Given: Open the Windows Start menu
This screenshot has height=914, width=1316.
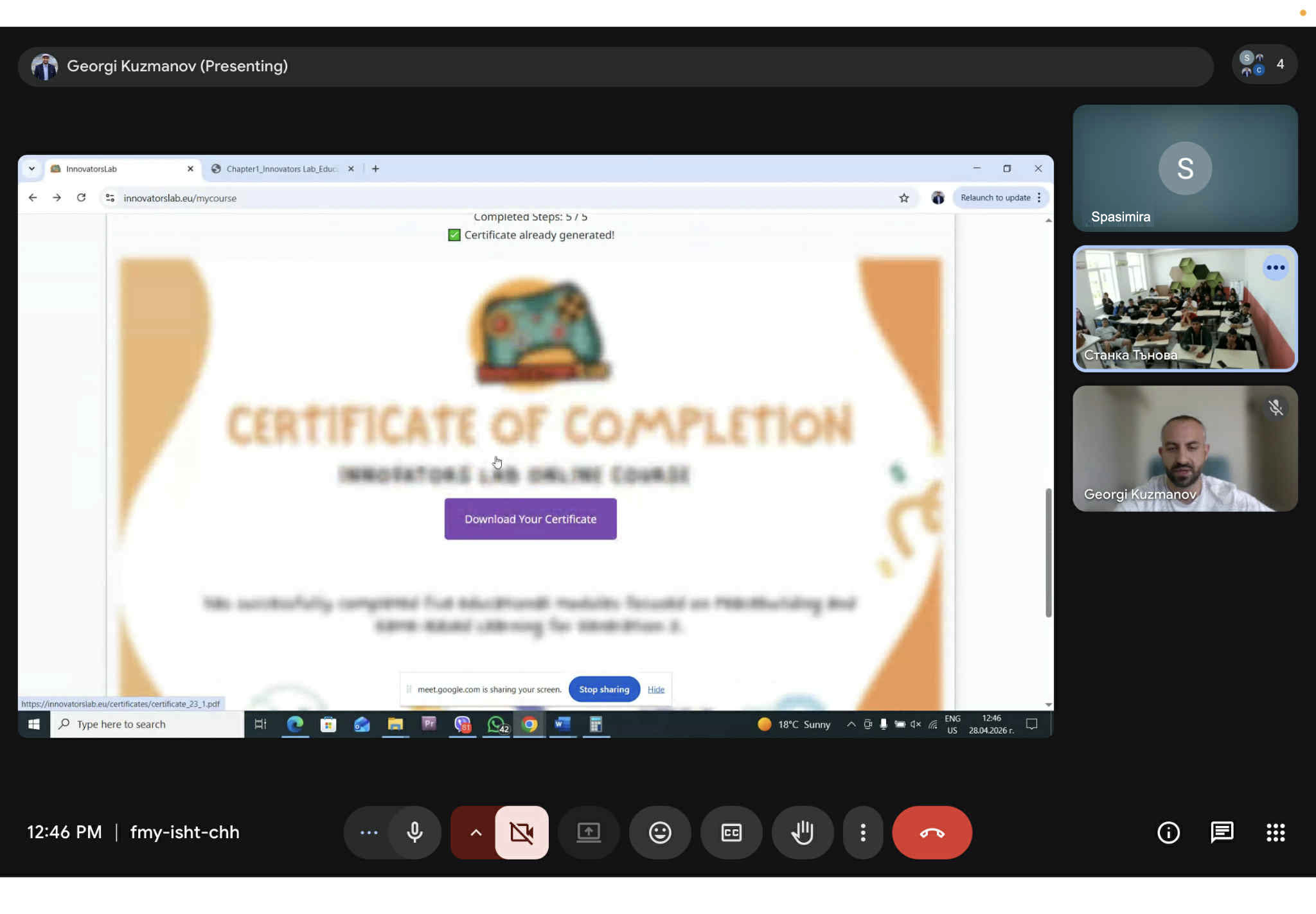Looking at the screenshot, I should tap(34, 725).
